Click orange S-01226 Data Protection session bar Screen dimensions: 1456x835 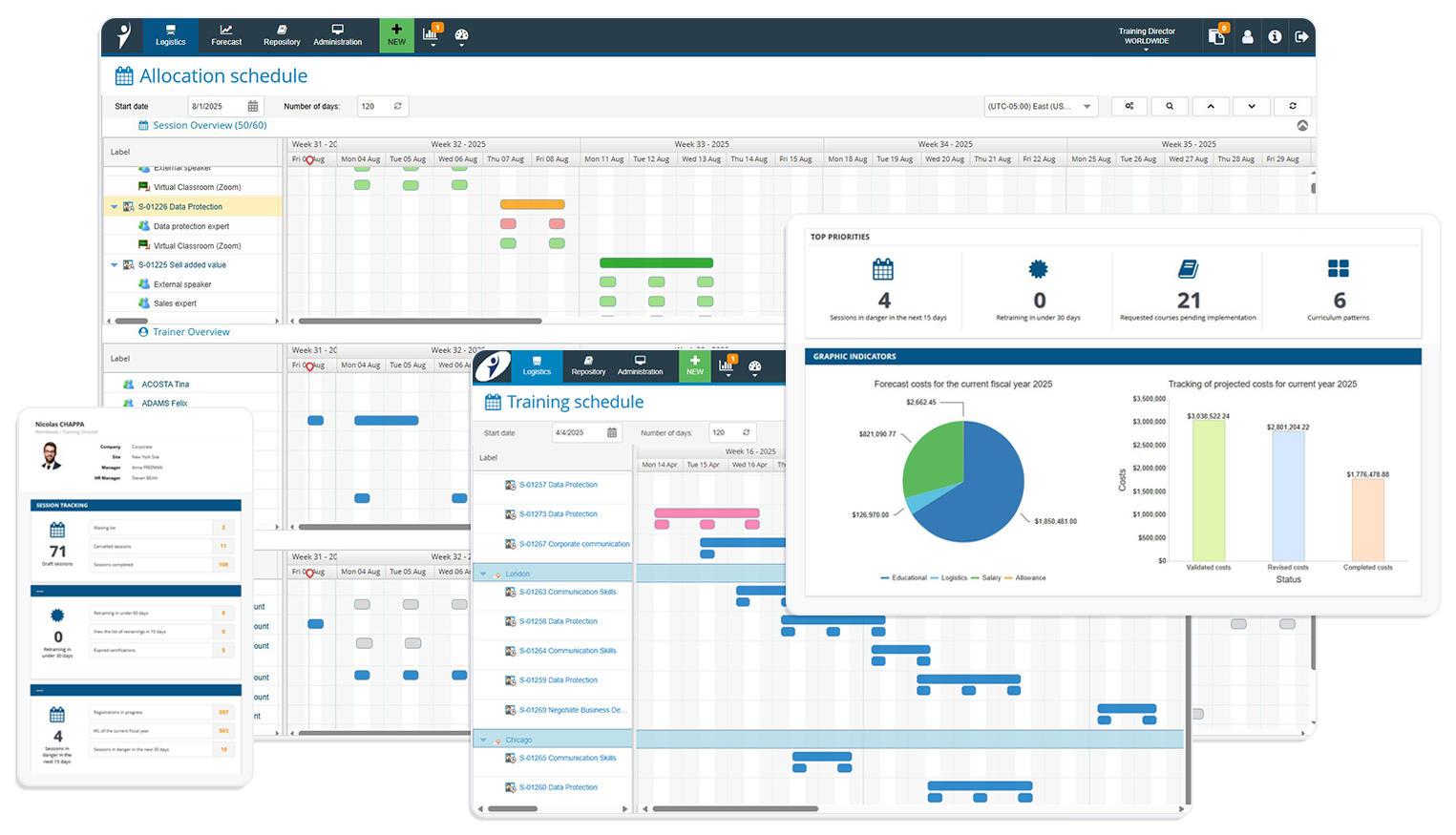(533, 204)
